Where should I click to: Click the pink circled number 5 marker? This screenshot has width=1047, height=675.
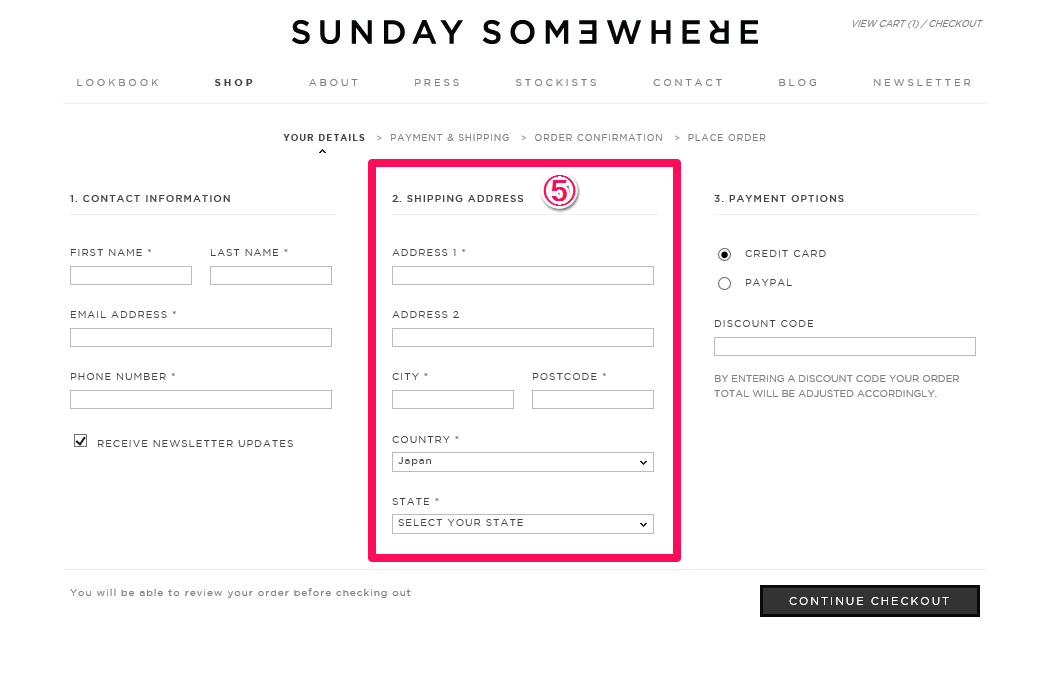click(560, 192)
